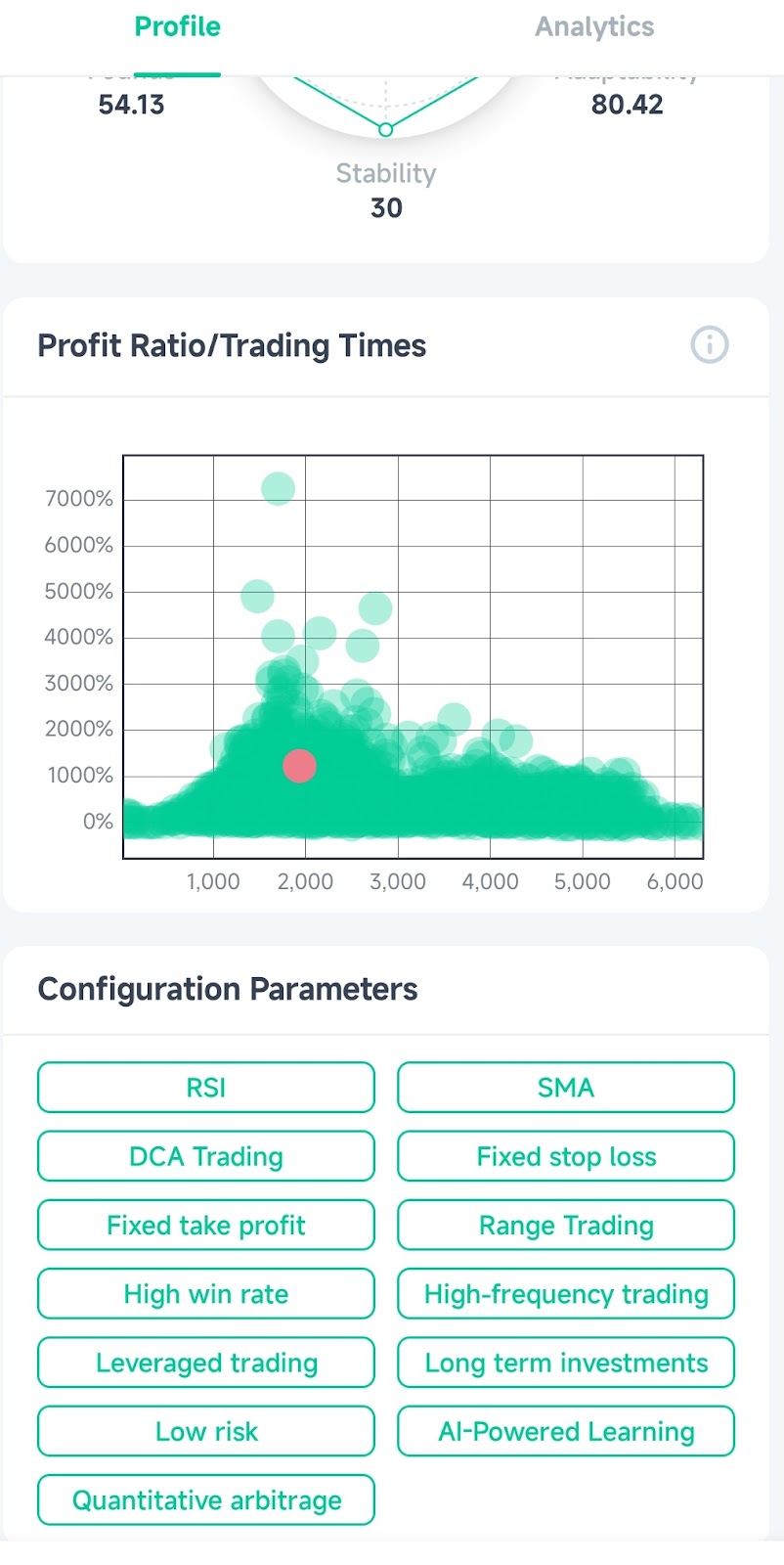Screen dimensions: 784x1565
Task: Select the Profile tab
Action: 177,27
